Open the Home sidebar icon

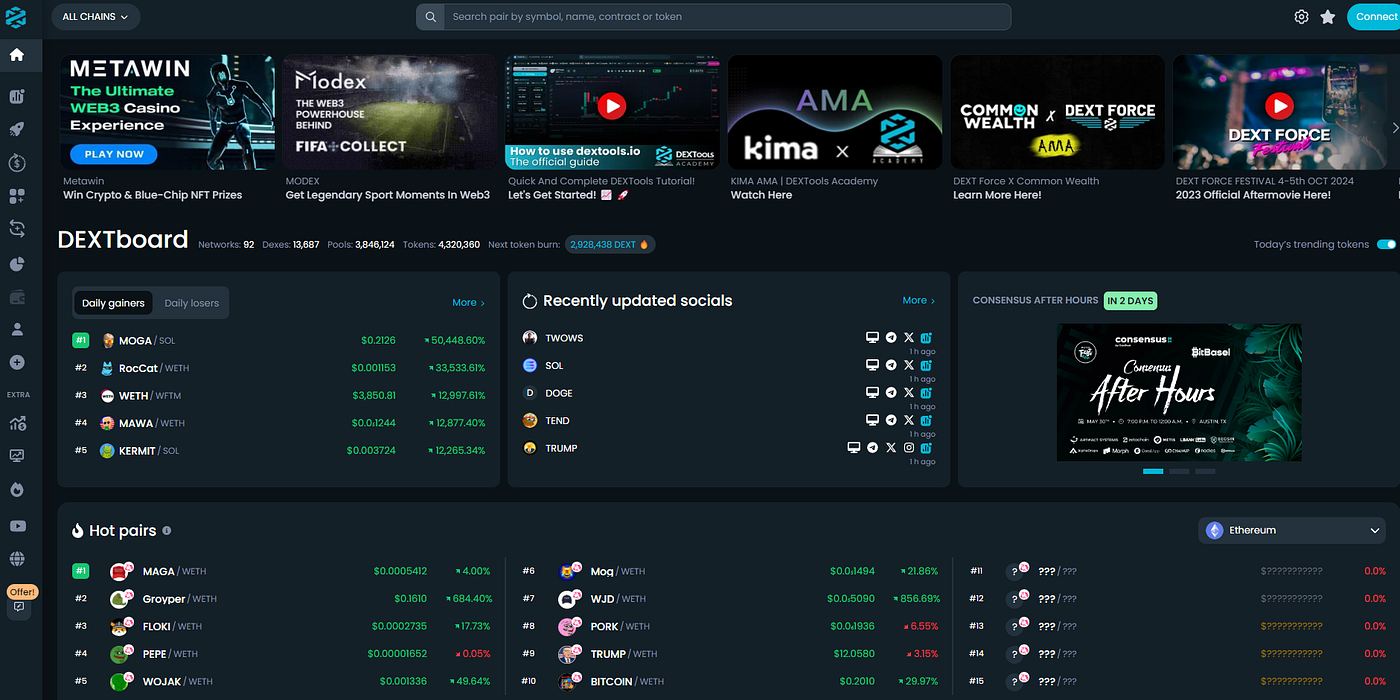tap(17, 55)
